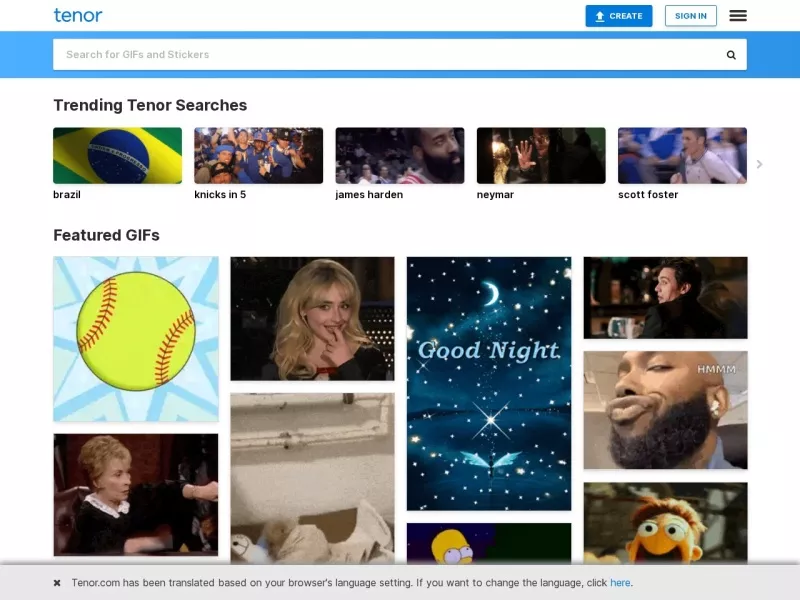
Task: Open the neymar trending thumbnail
Action: tap(541, 156)
